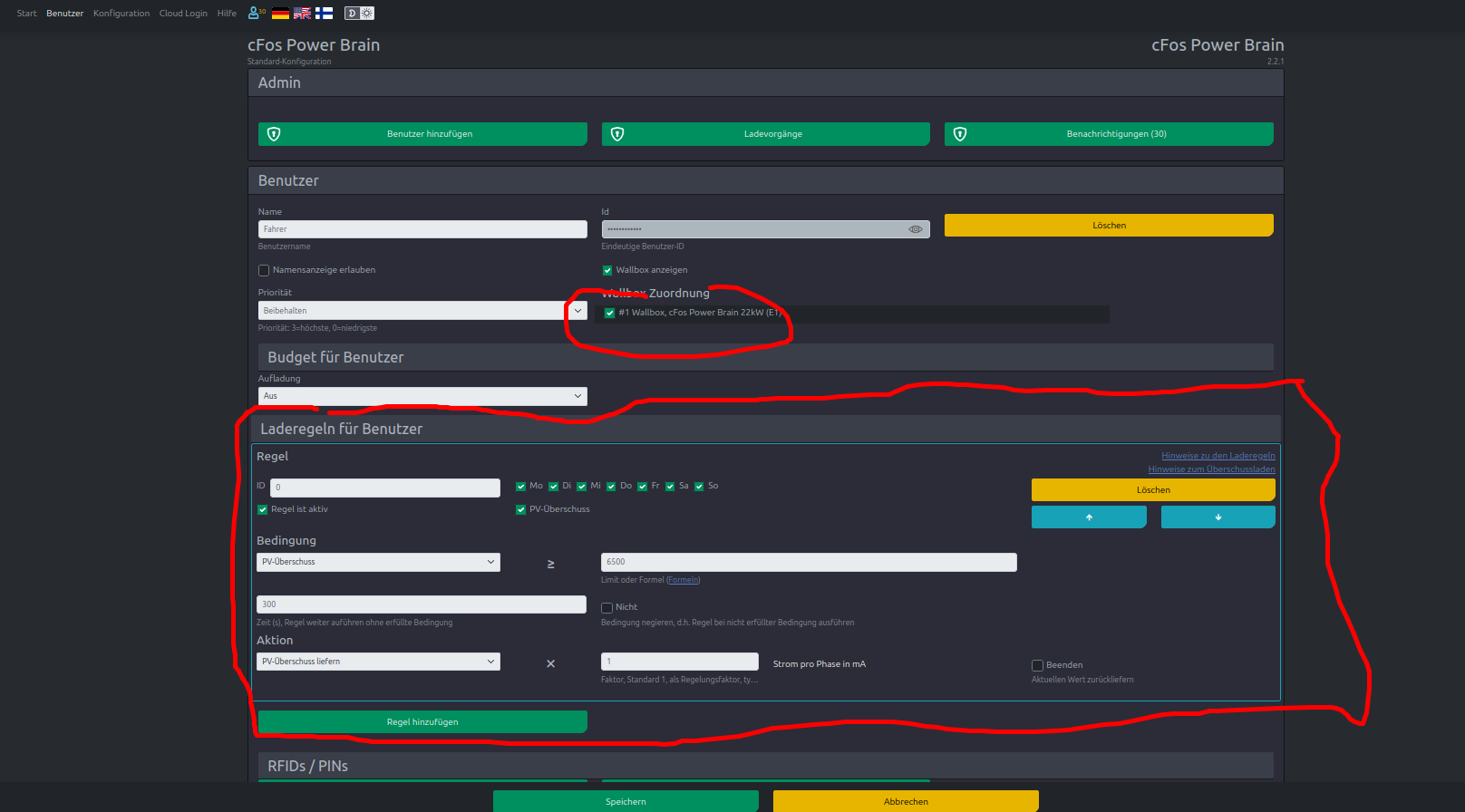1465x812 pixels.
Task: Toggle Regel ist aktiv checkbox
Action: point(262,509)
